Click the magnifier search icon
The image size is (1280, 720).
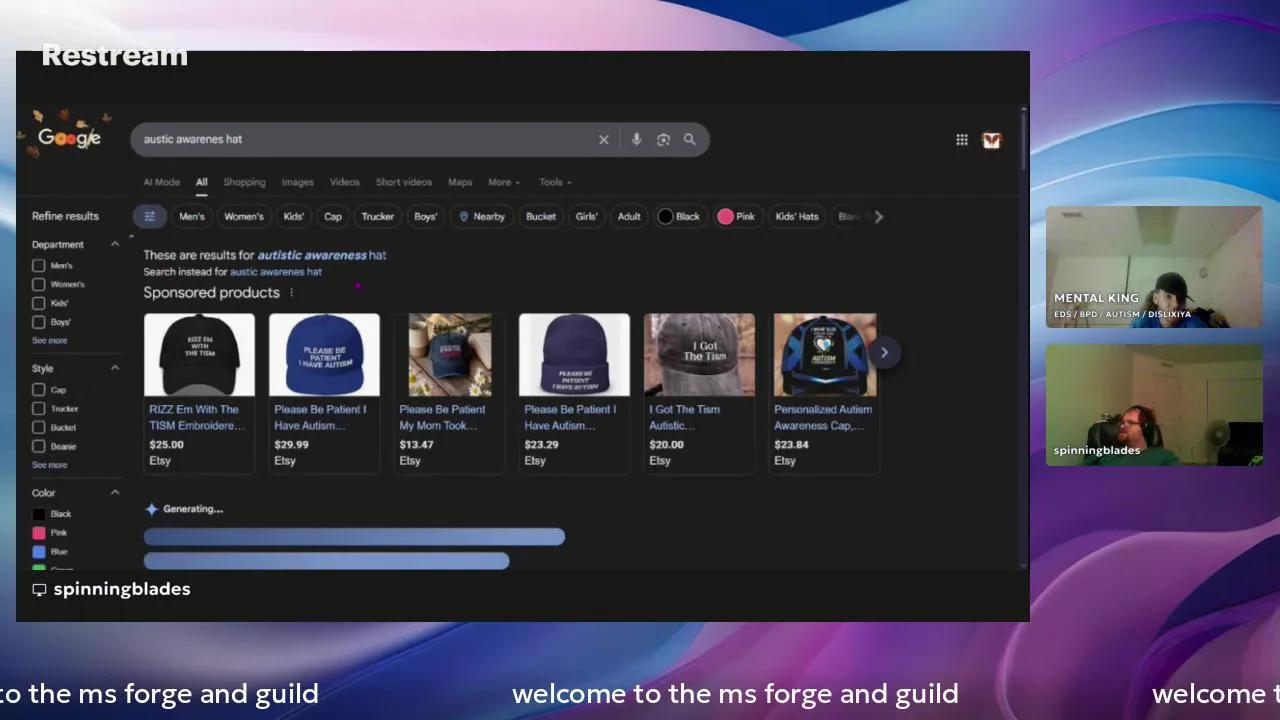[x=689, y=140]
